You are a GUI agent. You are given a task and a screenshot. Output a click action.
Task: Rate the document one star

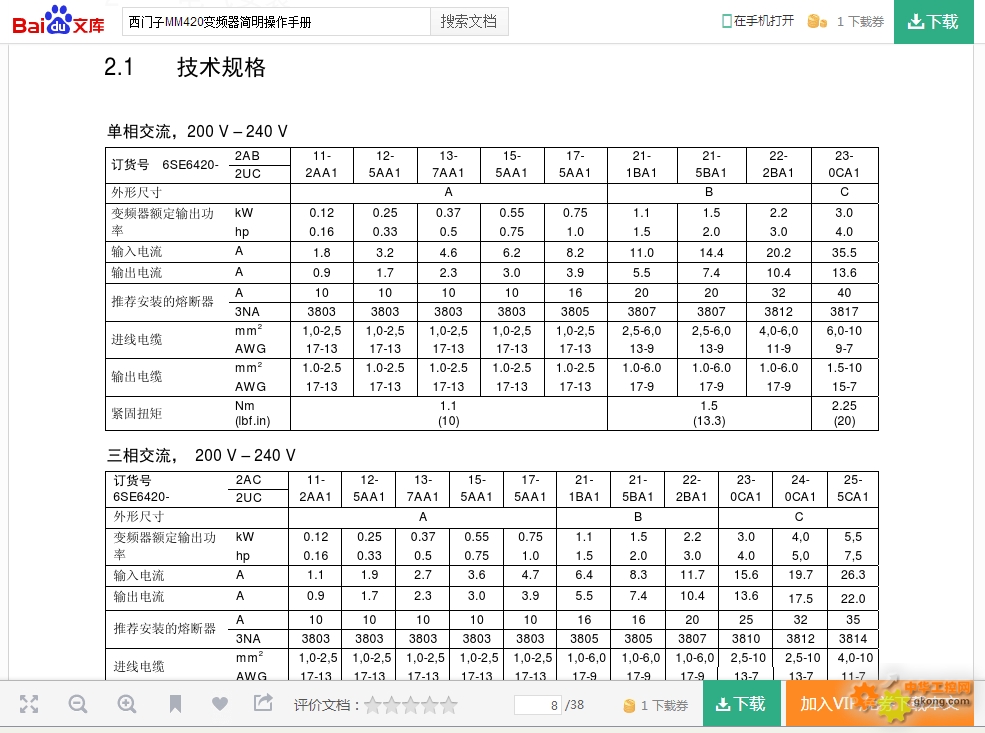tap(373, 705)
